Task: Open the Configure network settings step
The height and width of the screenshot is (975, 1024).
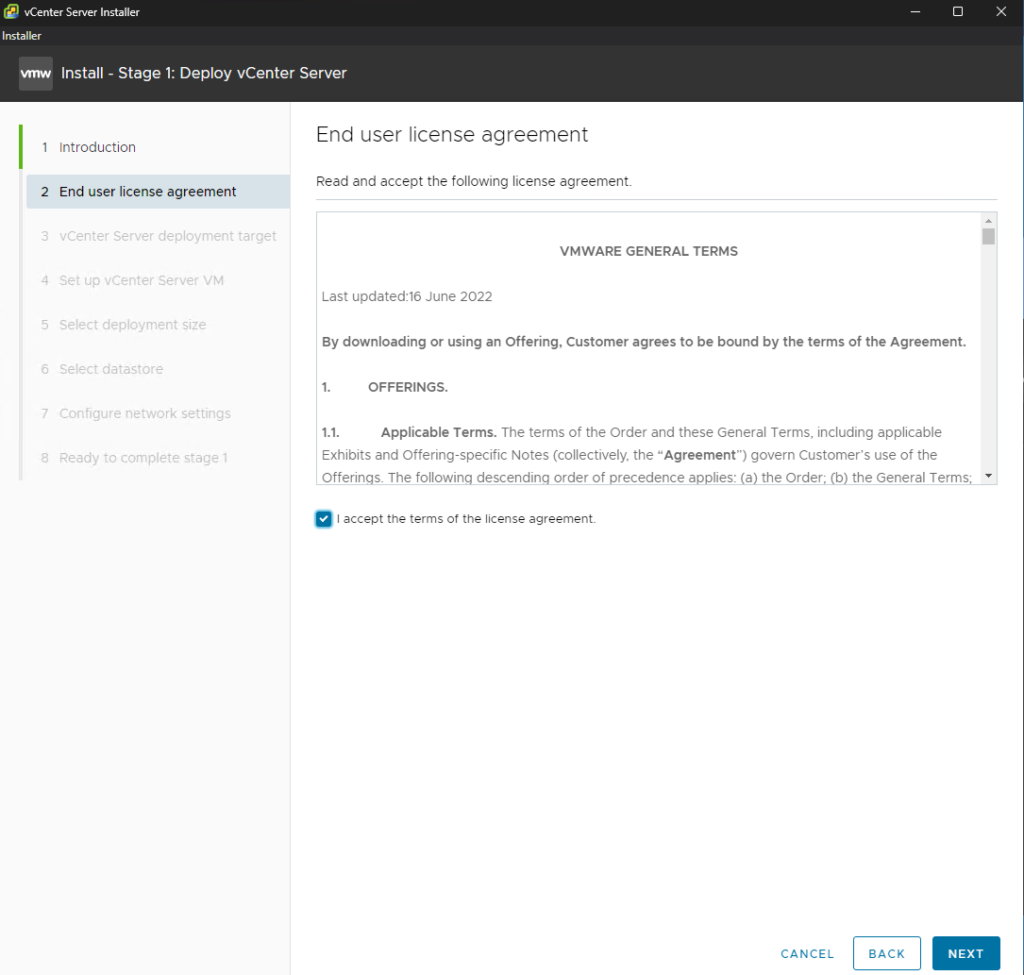Action: 144,413
